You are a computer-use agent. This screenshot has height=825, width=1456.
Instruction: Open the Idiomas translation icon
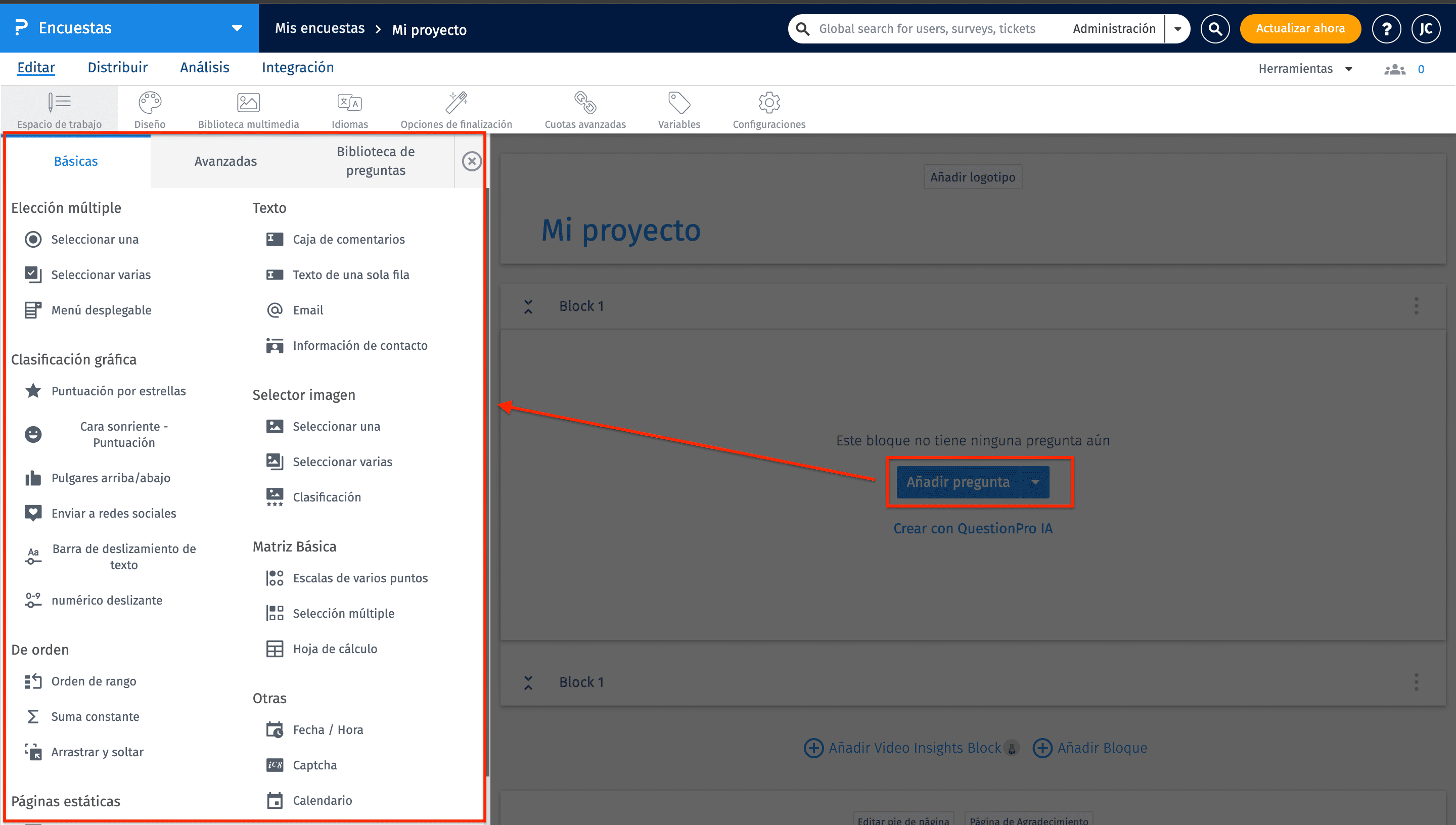[x=349, y=103]
